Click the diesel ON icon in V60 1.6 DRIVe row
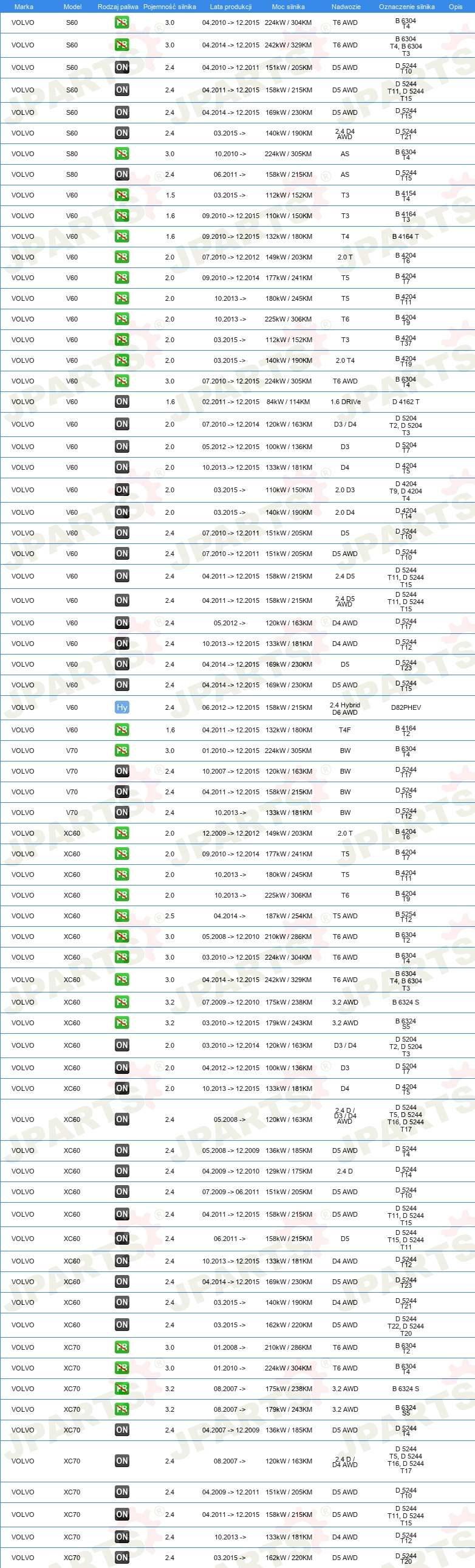Screen dimensions: 475x1568 tap(121, 402)
